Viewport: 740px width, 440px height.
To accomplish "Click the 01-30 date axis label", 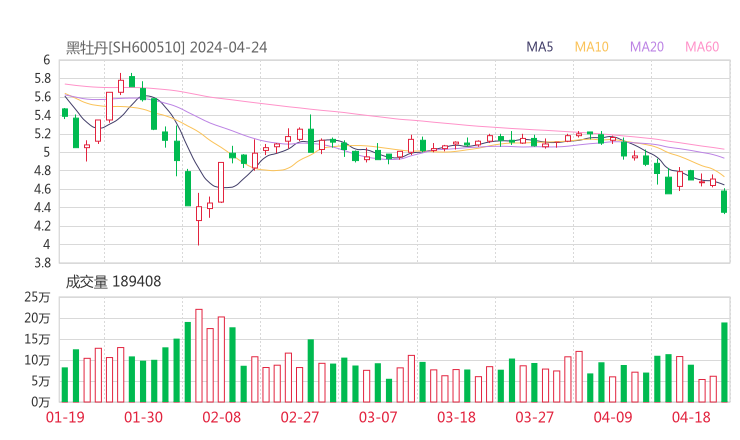I will [143, 417].
